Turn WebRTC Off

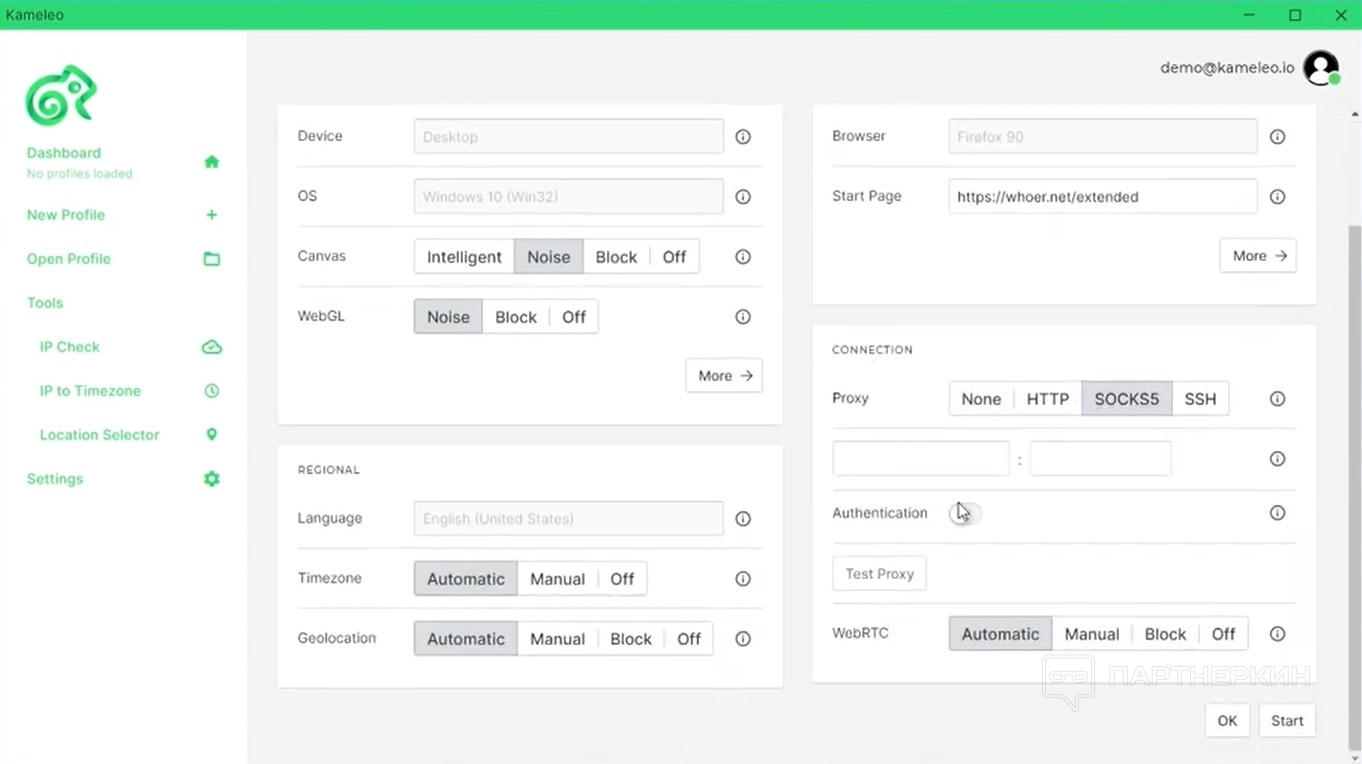[1223, 634]
